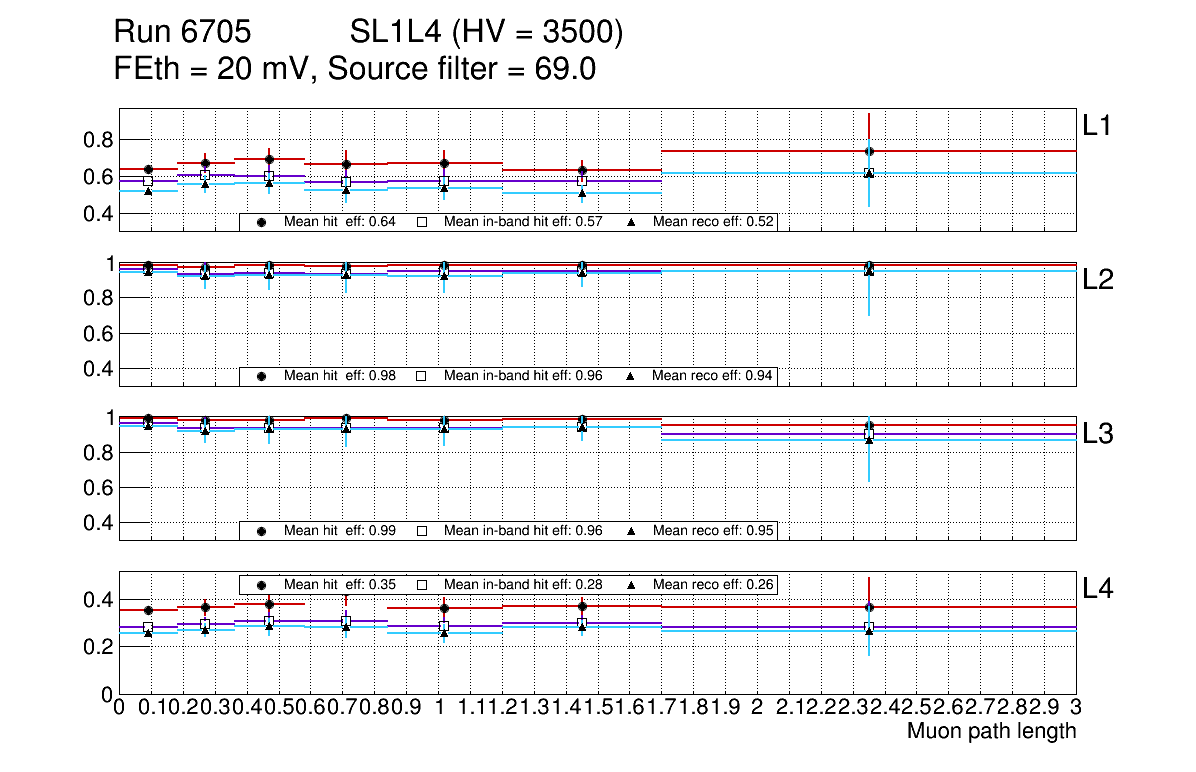
Task: Click the L4 panel label
Action: (1097, 589)
